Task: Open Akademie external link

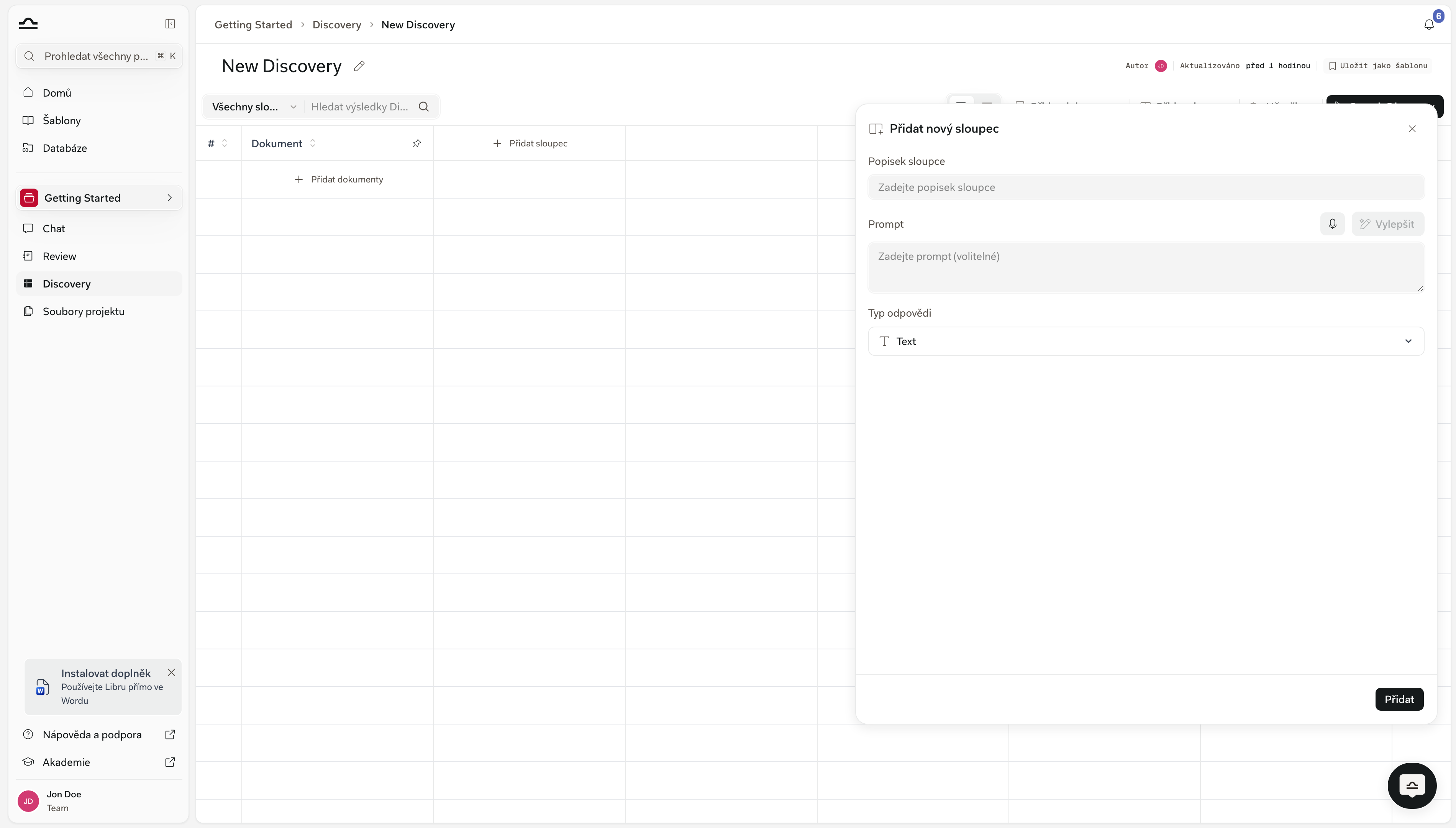Action: 99,762
